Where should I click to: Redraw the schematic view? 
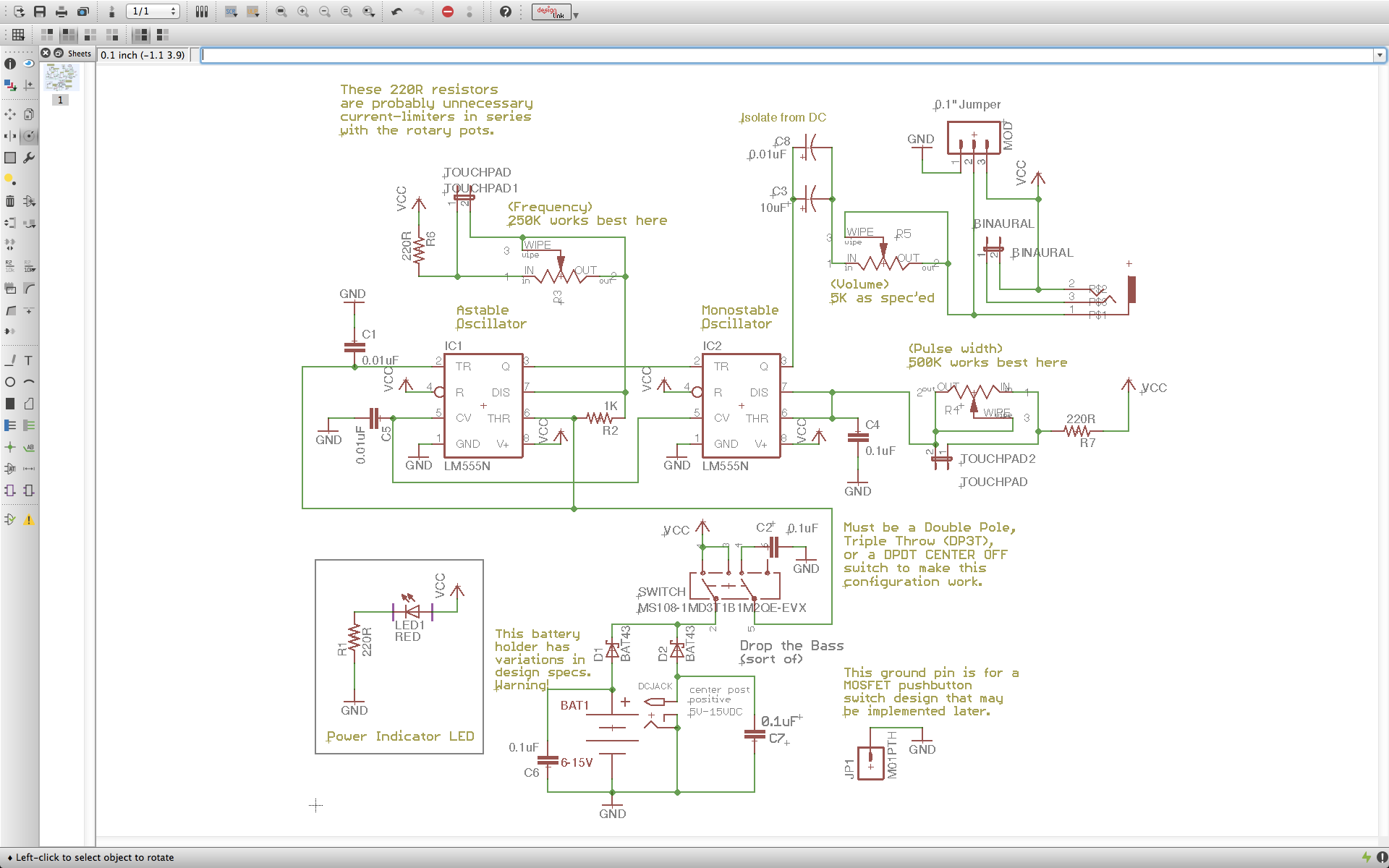tap(347, 12)
